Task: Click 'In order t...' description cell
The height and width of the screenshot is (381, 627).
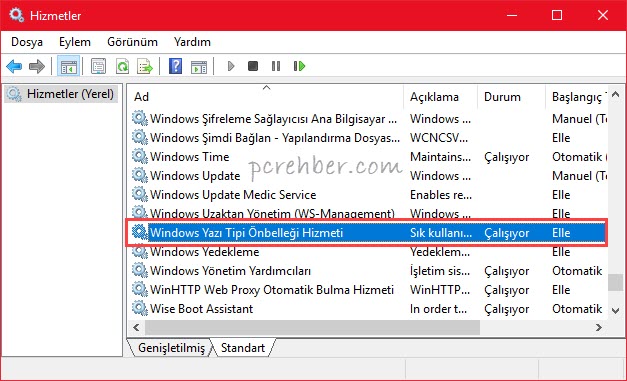Action: (438, 309)
